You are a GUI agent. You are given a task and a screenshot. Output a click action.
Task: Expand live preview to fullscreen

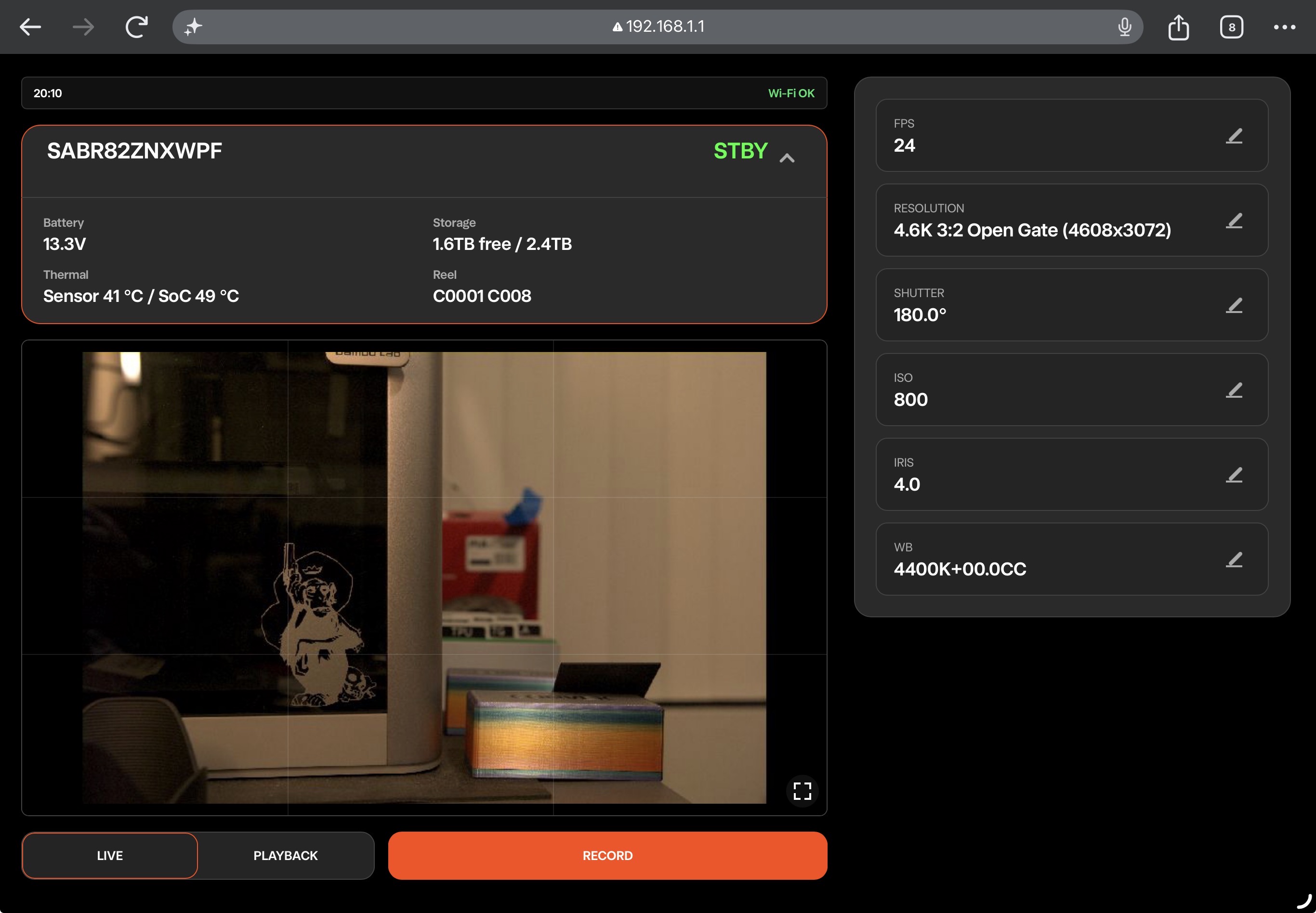point(802,791)
